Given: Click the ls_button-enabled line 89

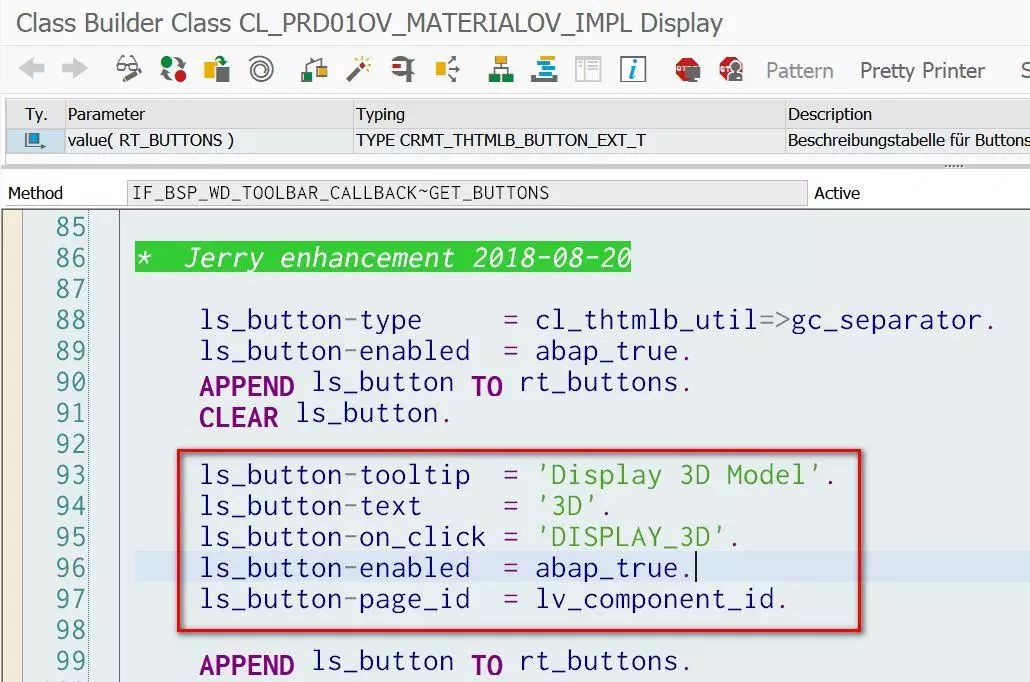Looking at the screenshot, I should tap(445, 352).
